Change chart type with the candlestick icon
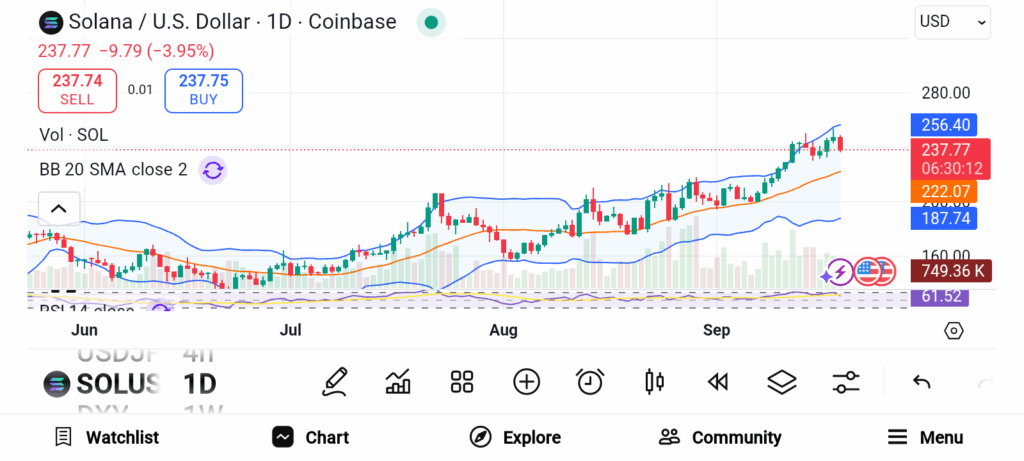Image resolution: width=1024 pixels, height=461 pixels. click(x=655, y=381)
